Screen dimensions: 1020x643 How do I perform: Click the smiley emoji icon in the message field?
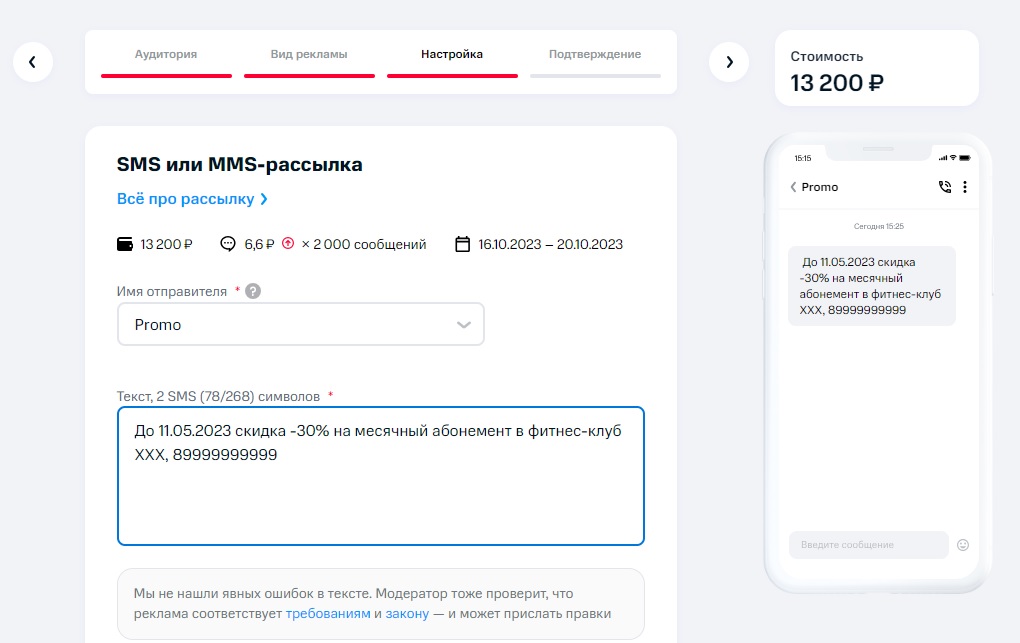click(962, 544)
